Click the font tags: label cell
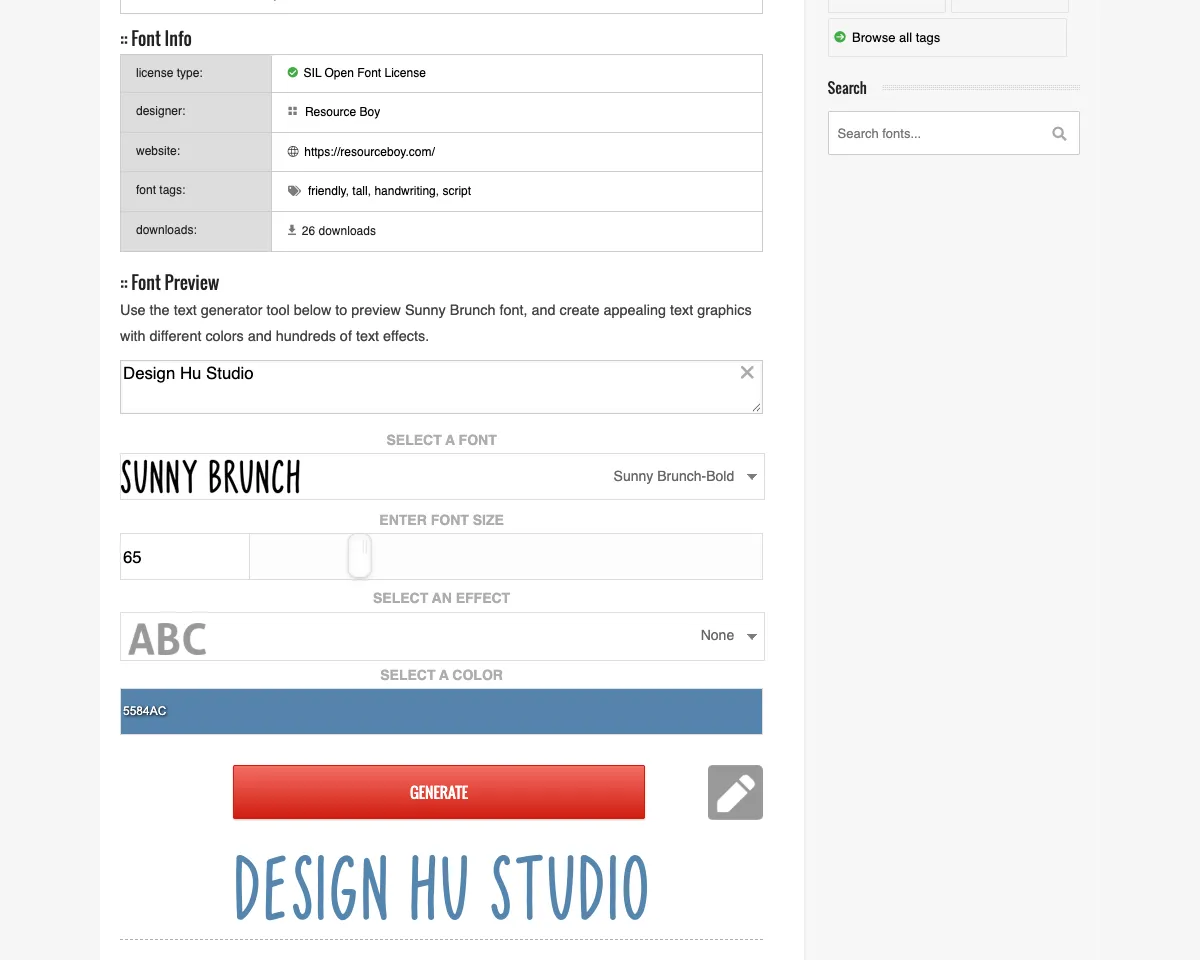The image size is (1200, 960). (x=196, y=191)
